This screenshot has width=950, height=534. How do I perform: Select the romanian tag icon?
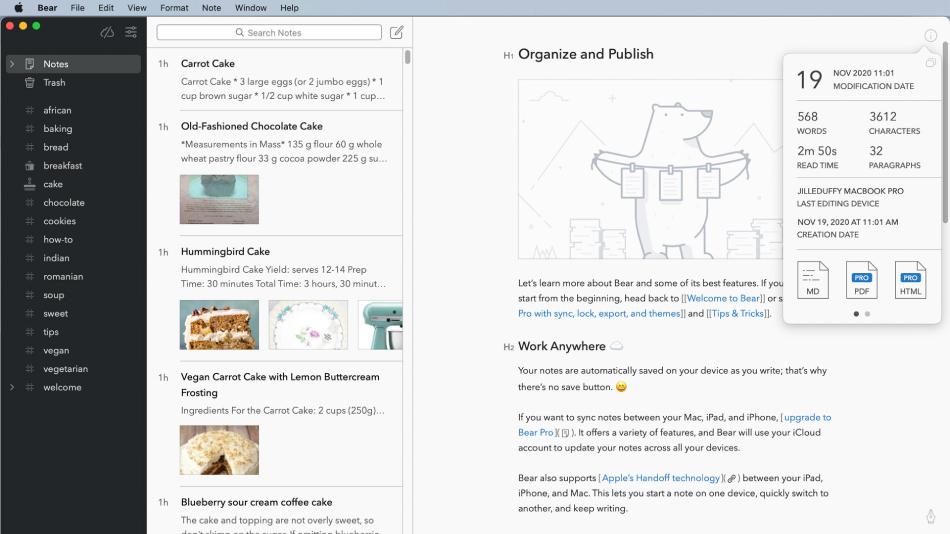coord(29,276)
